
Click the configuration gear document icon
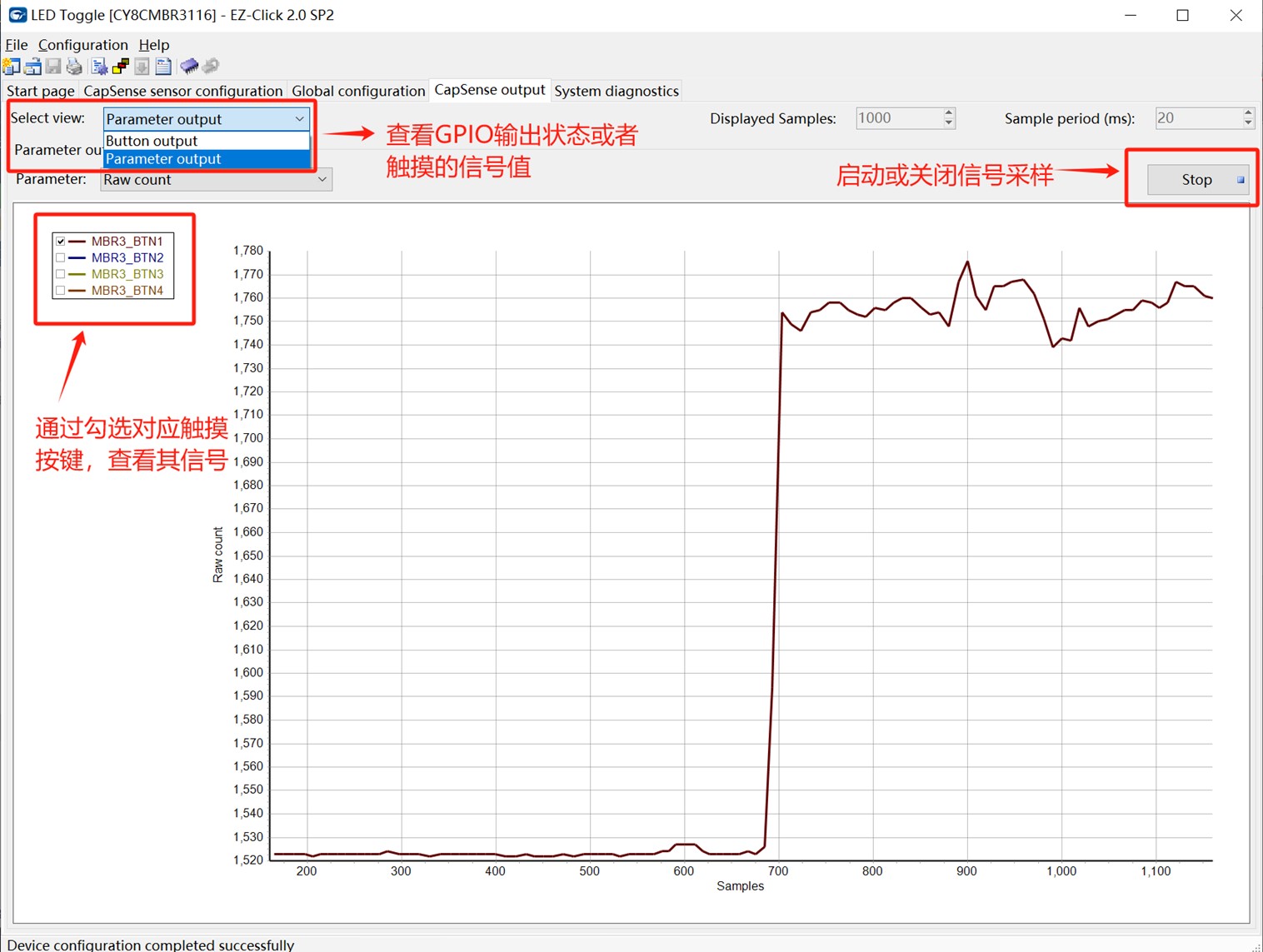coord(100,67)
